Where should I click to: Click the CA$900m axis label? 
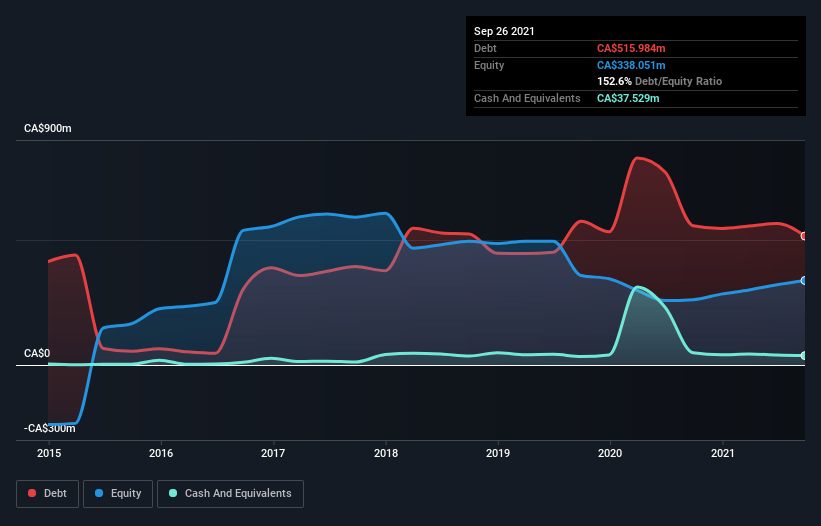[x=48, y=128]
